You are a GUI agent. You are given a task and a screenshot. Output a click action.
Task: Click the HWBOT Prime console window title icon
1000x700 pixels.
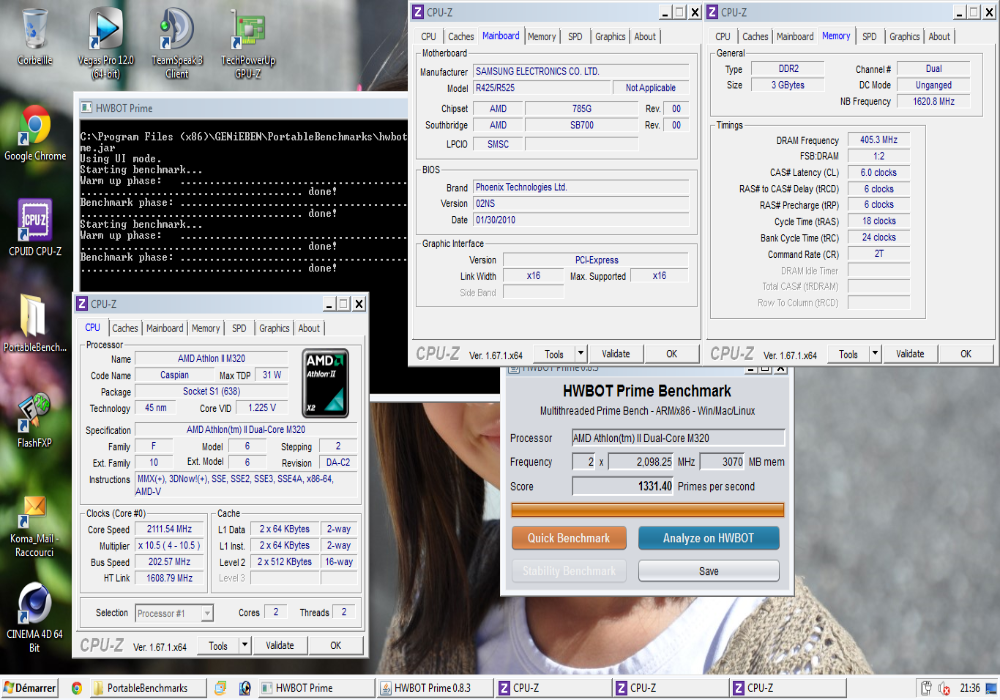coord(87,108)
